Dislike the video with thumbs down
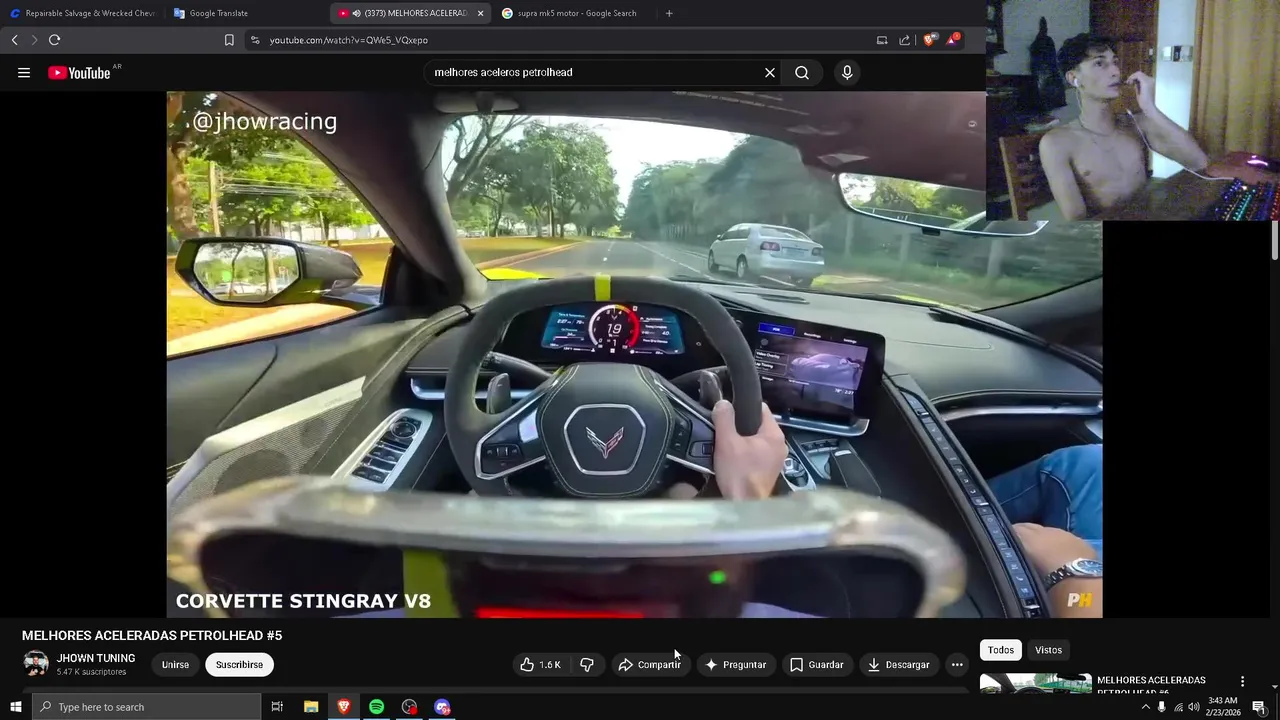Screen dimensions: 1280x720 pos(587,664)
